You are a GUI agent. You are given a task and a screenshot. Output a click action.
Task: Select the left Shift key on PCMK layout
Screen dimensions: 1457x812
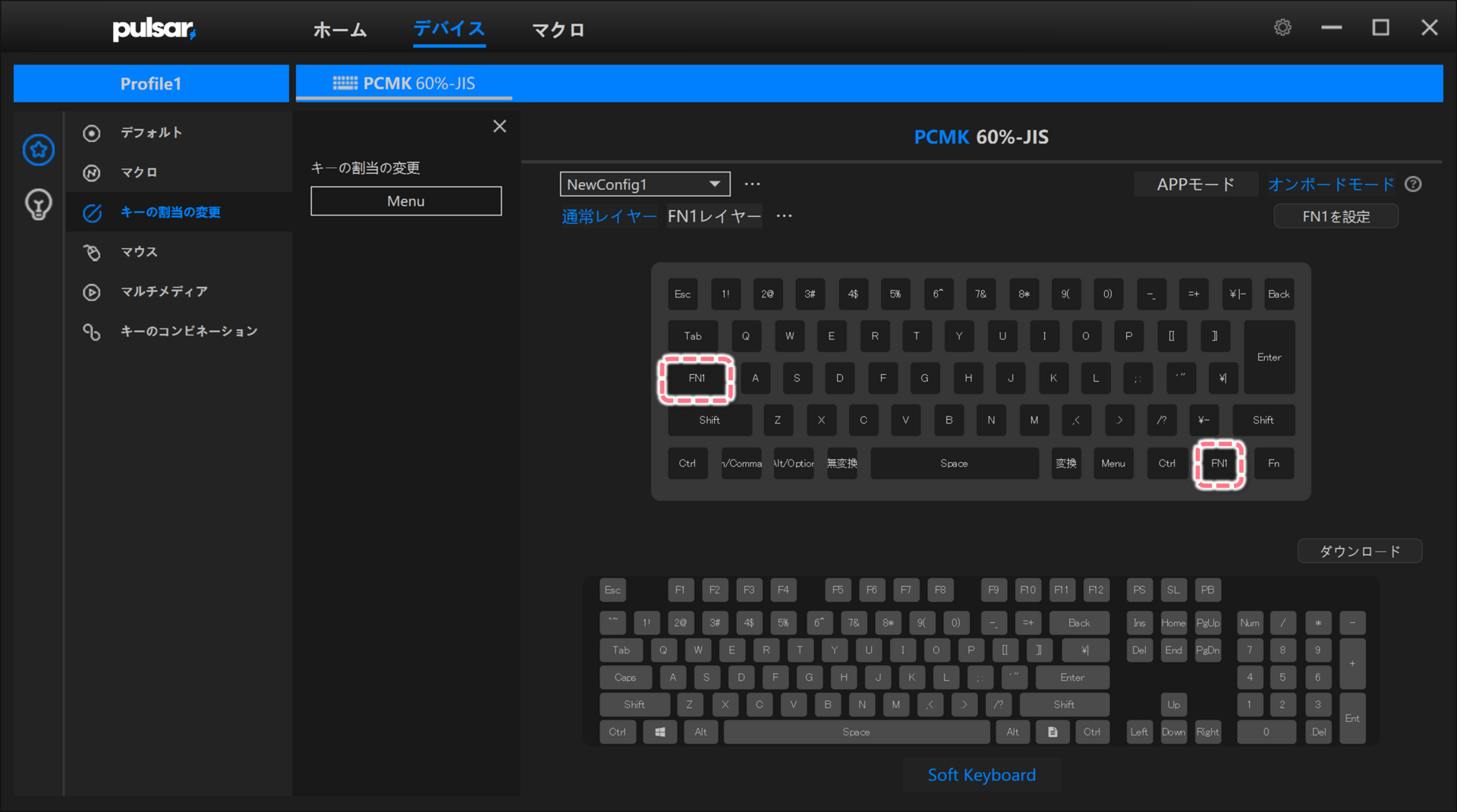710,420
